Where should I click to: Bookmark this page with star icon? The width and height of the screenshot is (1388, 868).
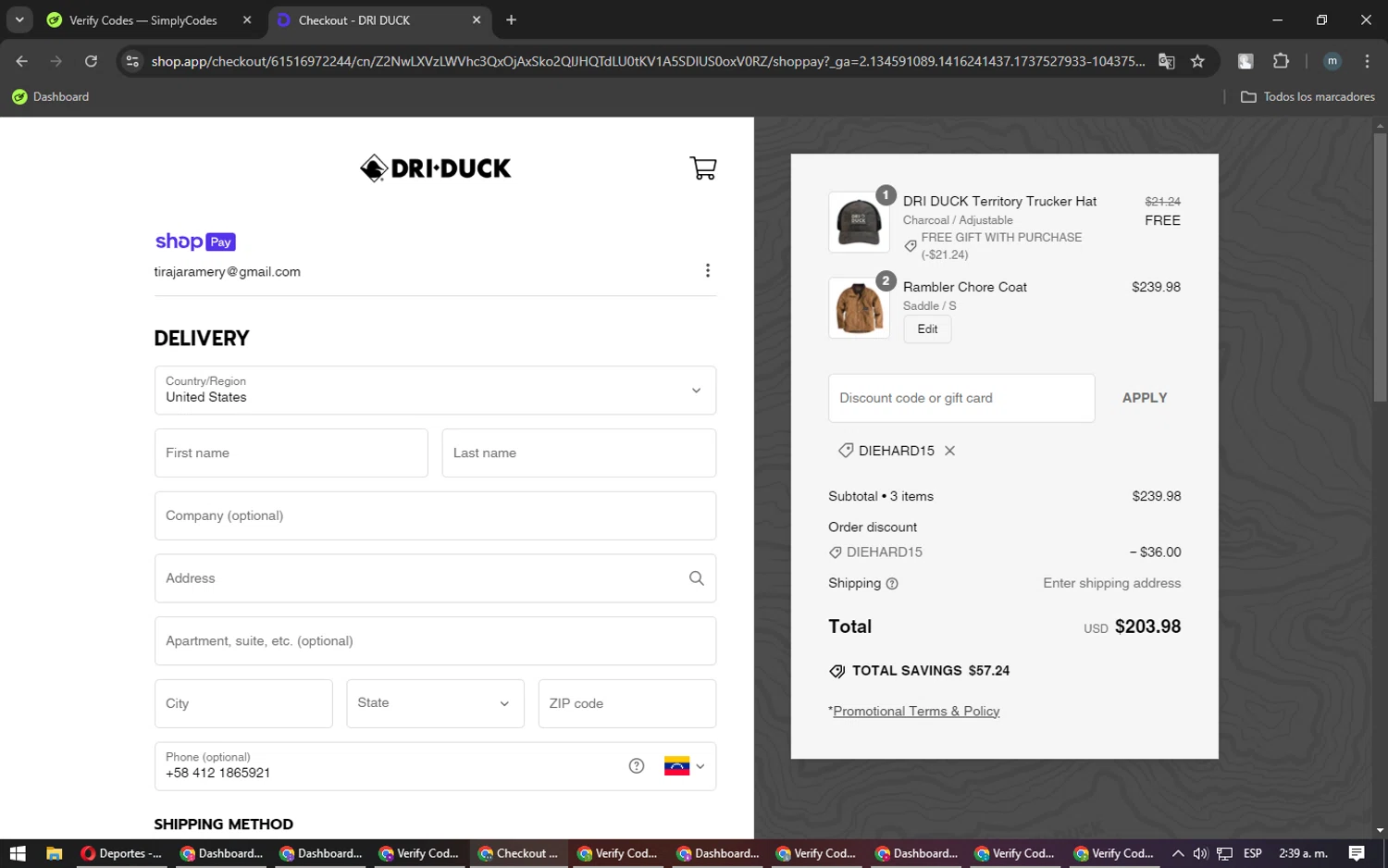[x=1197, y=61]
